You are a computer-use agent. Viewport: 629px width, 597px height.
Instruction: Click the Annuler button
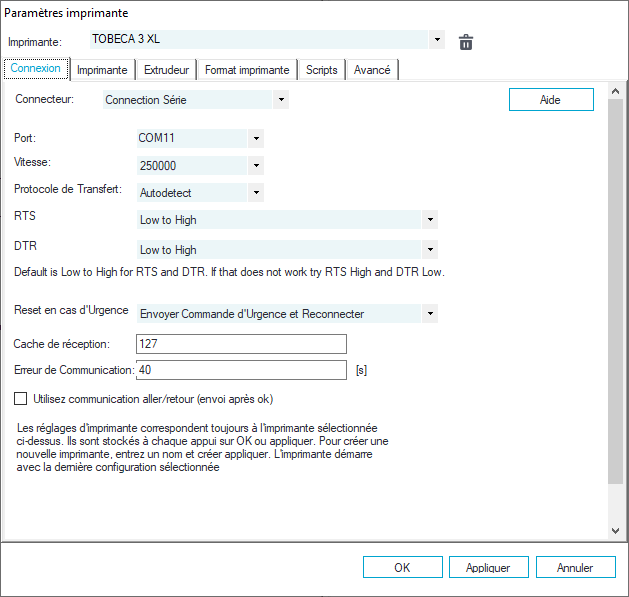tap(574, 567)
